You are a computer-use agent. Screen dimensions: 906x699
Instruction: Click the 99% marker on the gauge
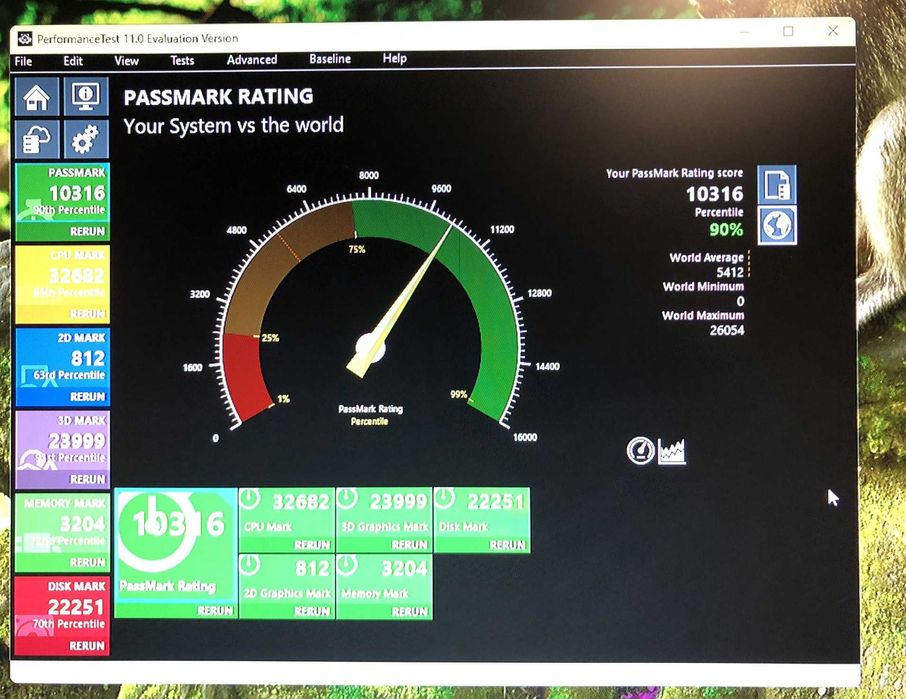click(459, 395)
